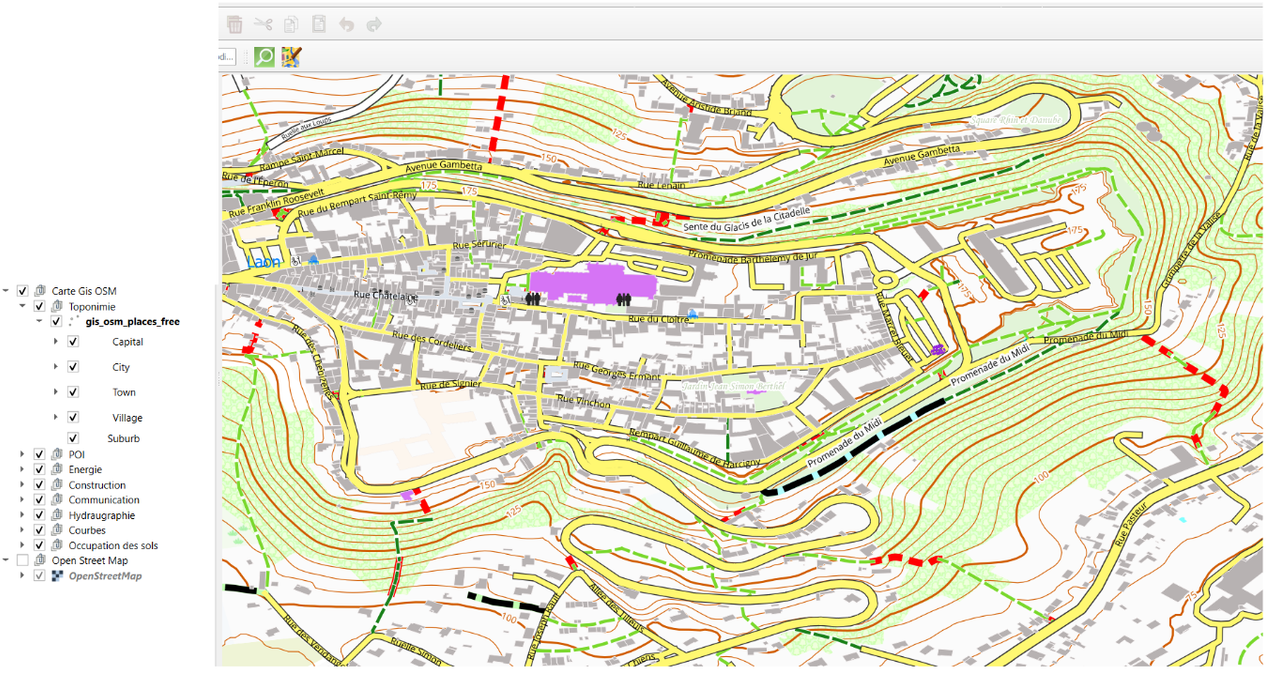Expand the Courbes group arrow
Screen dimensions: 1279x674
point(23,530)
